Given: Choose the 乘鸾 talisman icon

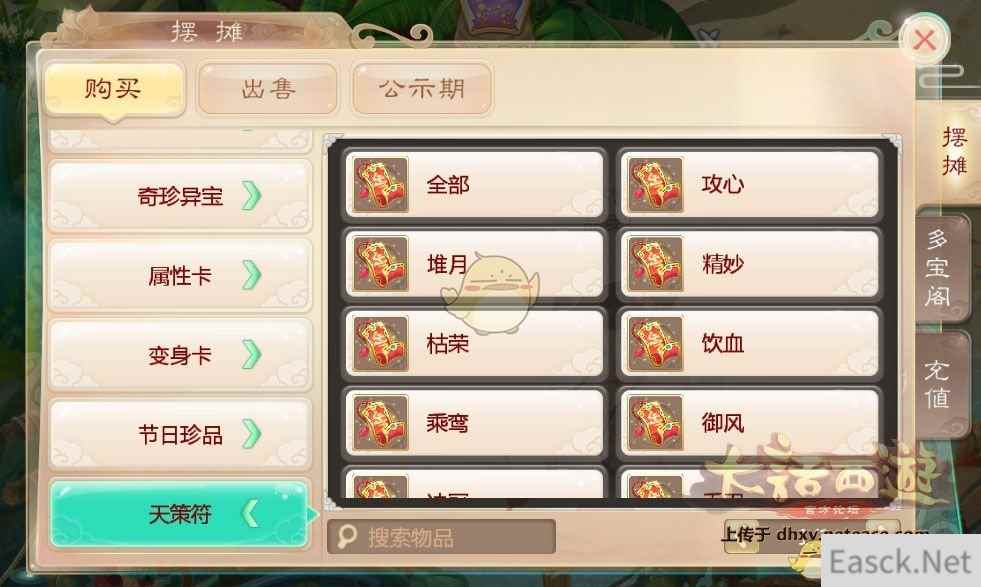Looking at the screenshot, I should pos(380,422).
